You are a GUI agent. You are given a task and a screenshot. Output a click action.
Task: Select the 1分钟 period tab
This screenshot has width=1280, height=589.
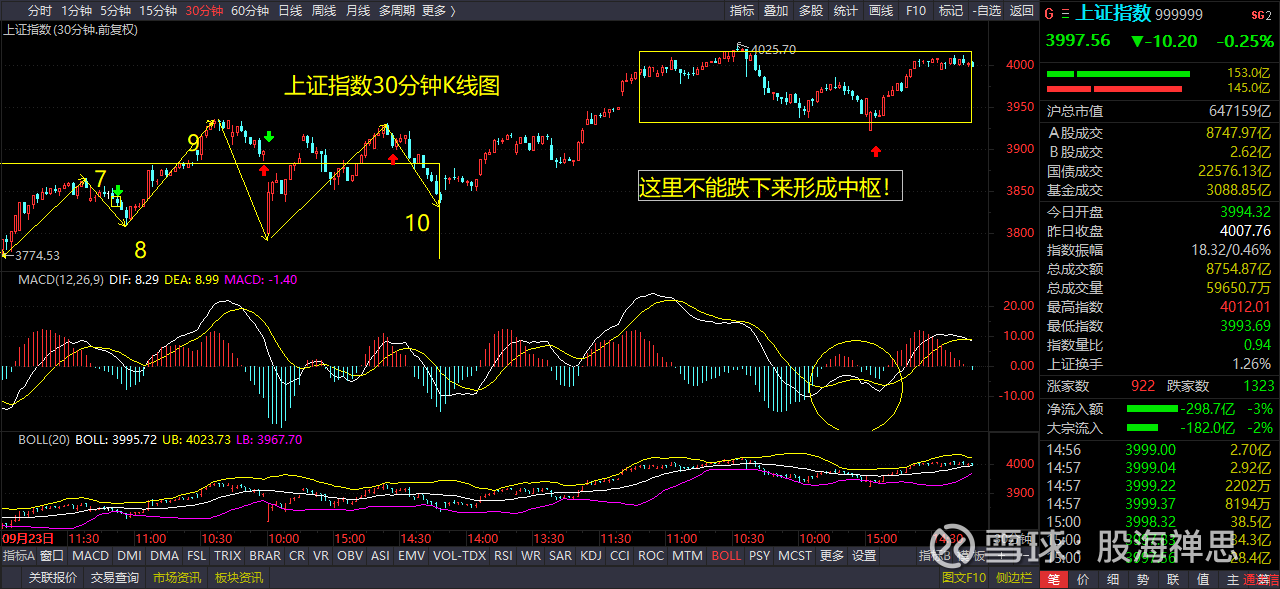point(76,11)
